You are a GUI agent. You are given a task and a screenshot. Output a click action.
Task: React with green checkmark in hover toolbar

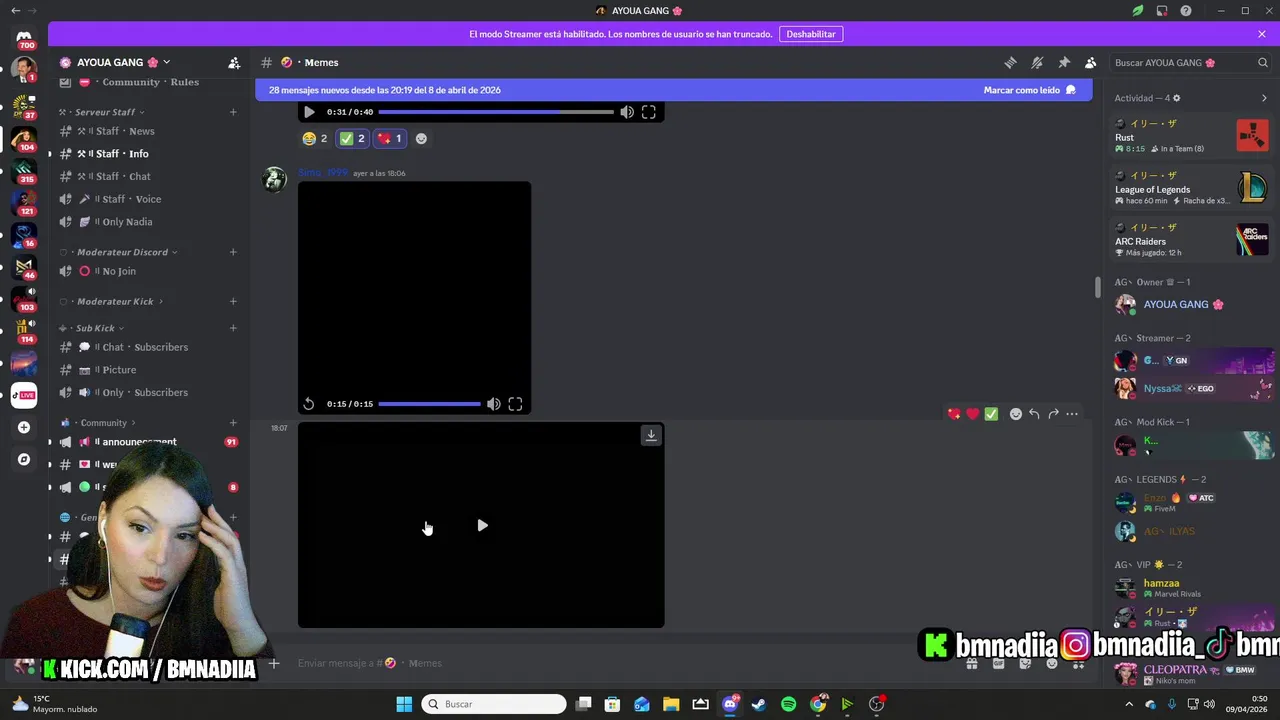(x=991, y=414)
